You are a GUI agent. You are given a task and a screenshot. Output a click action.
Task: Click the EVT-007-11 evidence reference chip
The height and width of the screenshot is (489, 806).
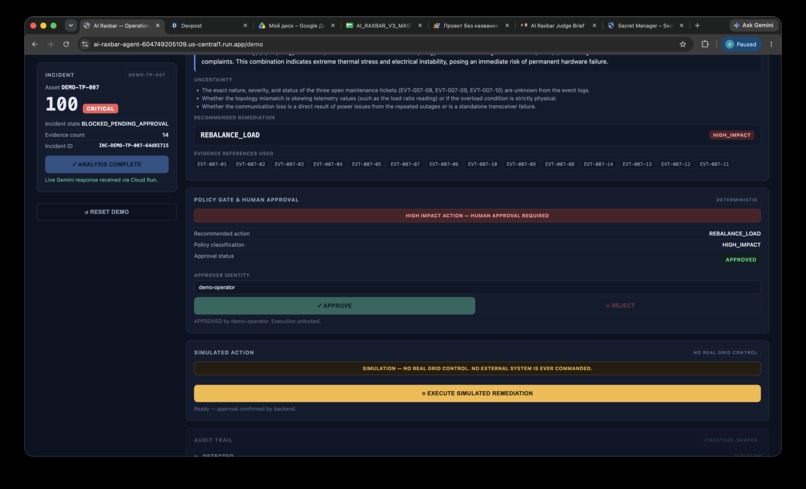714,165
